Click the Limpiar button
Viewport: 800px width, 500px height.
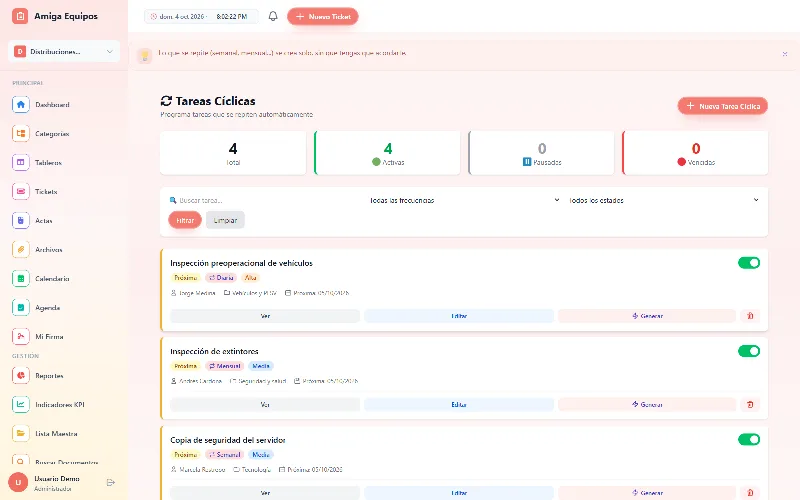(x=225, y=220)
